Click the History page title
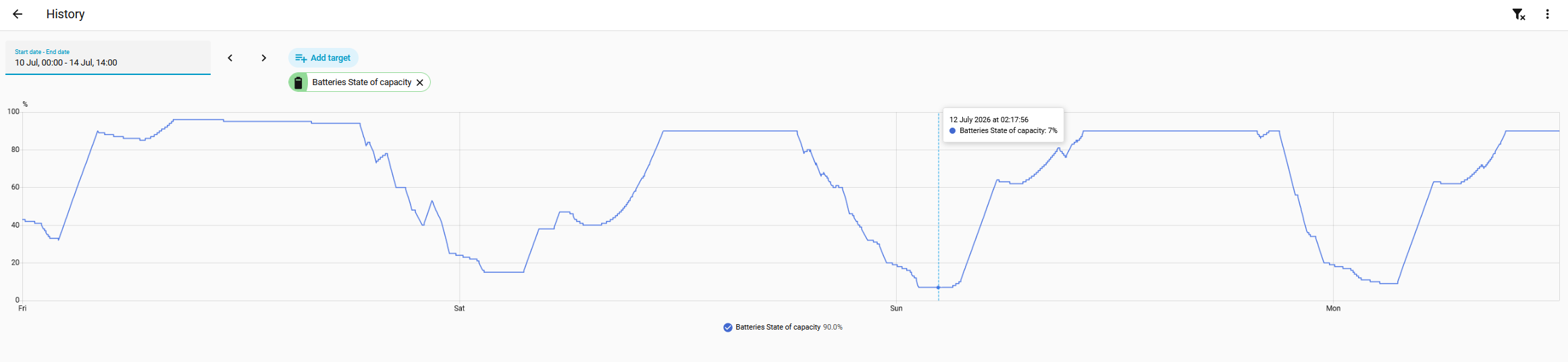The image size is (1568, 362). pyautogui.click(x=66, y=14)
